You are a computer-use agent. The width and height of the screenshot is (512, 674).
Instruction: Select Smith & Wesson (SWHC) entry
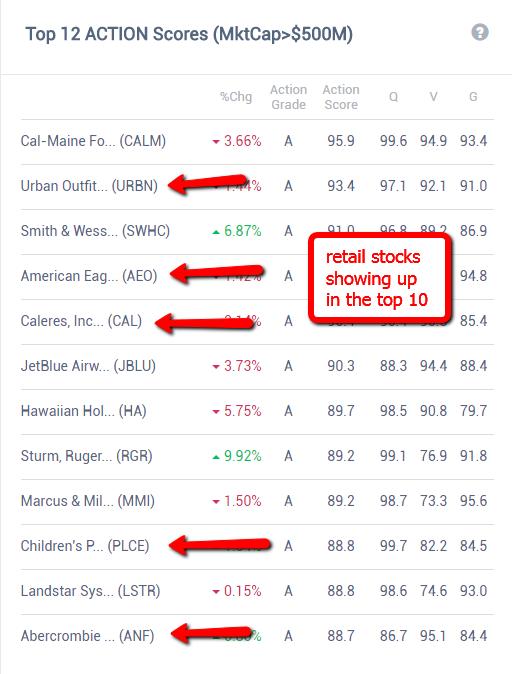click(x=95, y=231)
